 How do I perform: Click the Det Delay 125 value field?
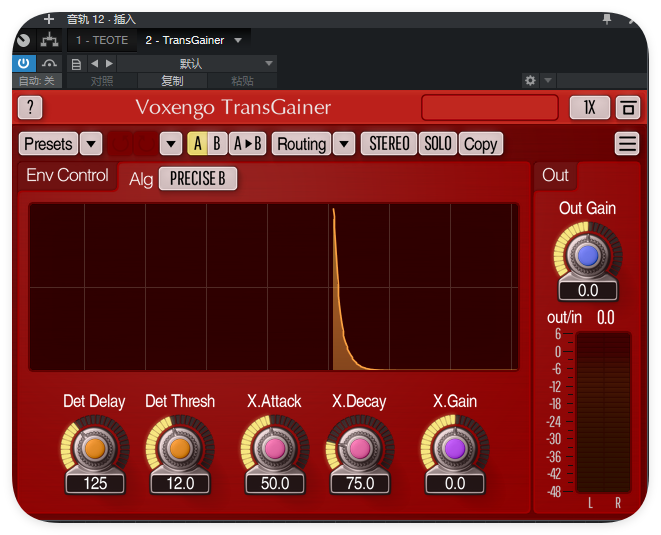tap(95, 483)
